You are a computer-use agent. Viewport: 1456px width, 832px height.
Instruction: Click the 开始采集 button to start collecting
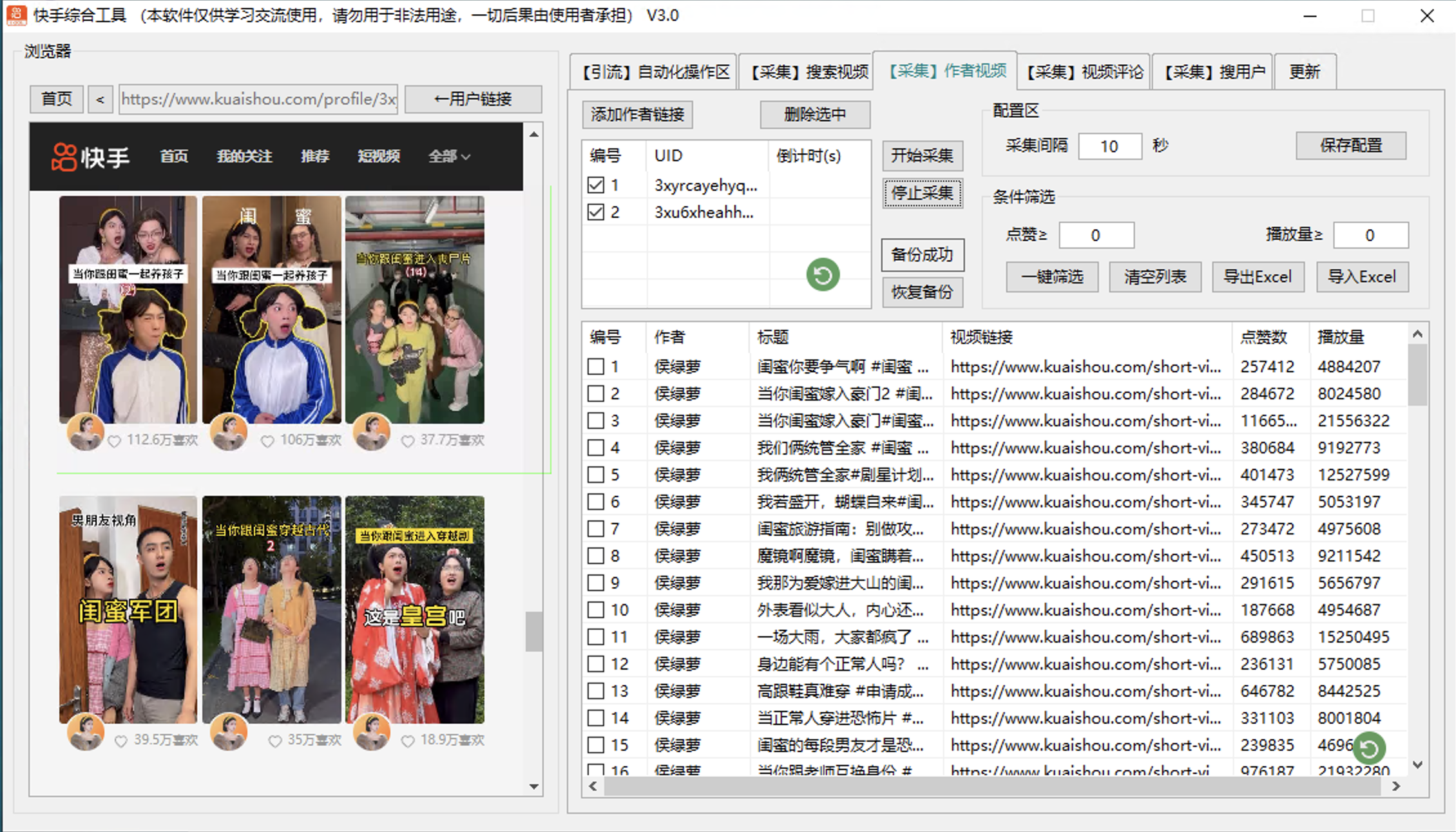tap(923, 156)
